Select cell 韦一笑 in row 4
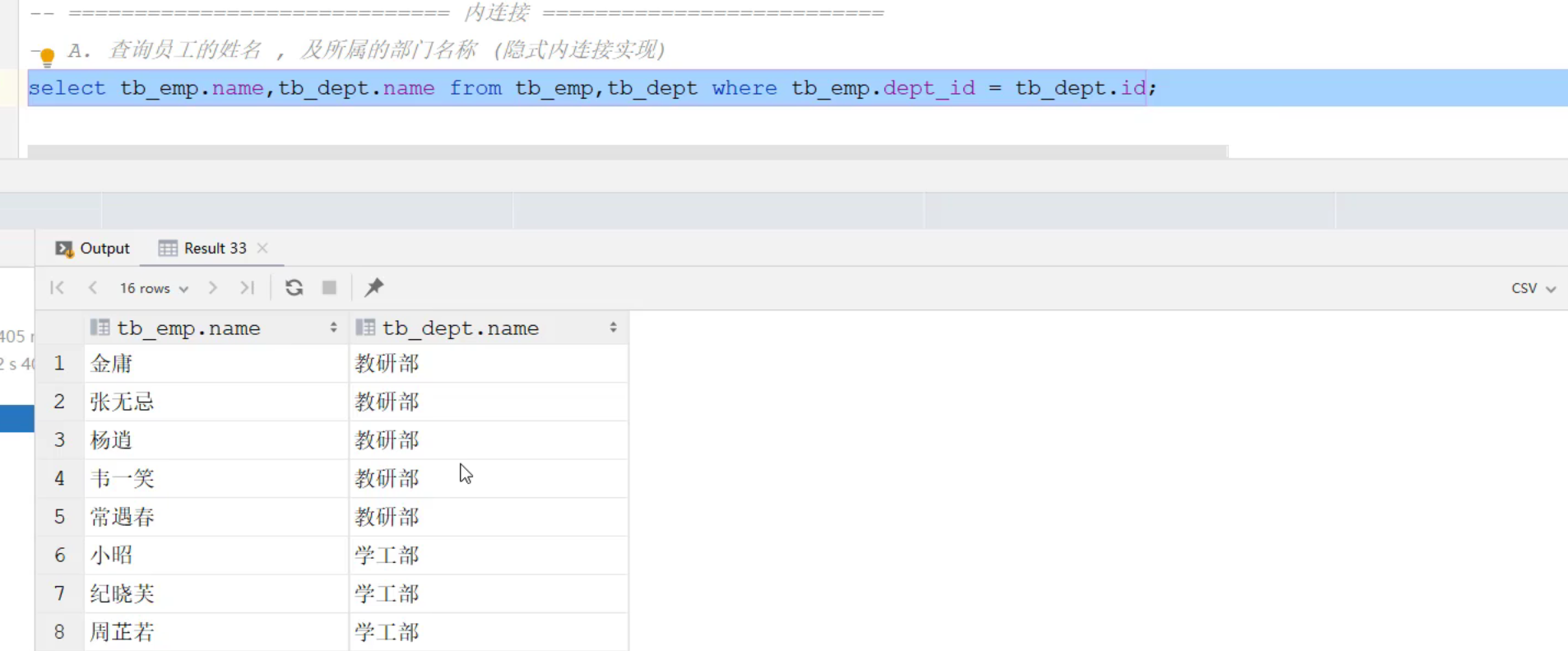This screenshot has width=1568, height=651. click(x=216, y=478)
